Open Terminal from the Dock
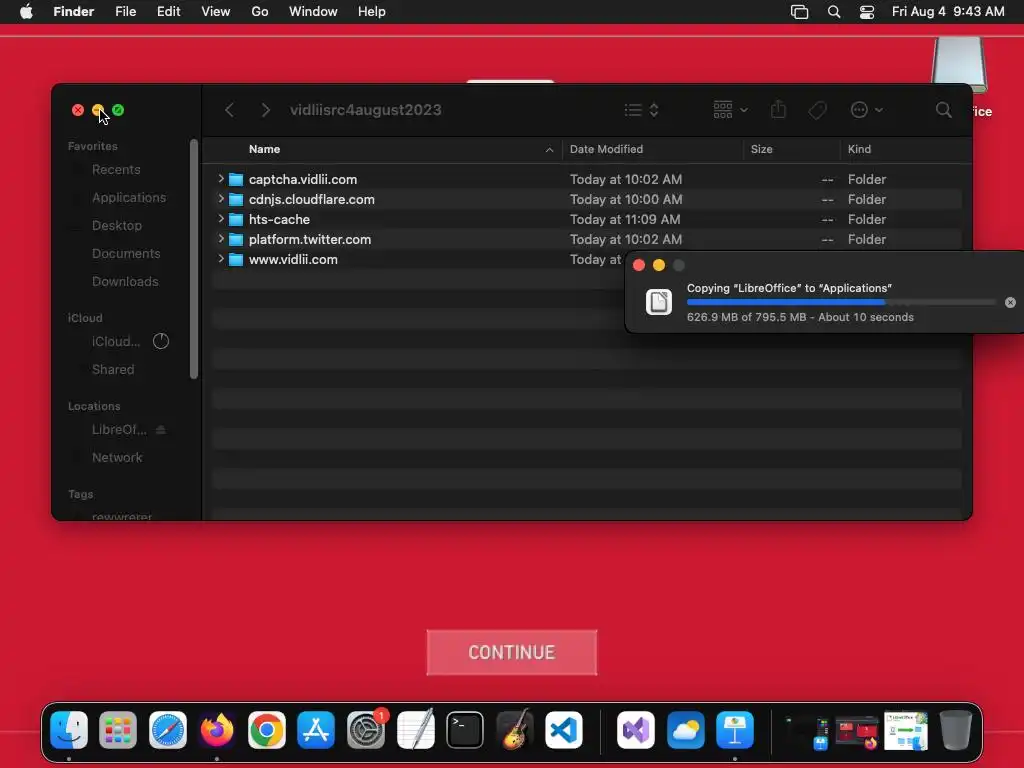The image size is (1024, 768). click(465, 730)
